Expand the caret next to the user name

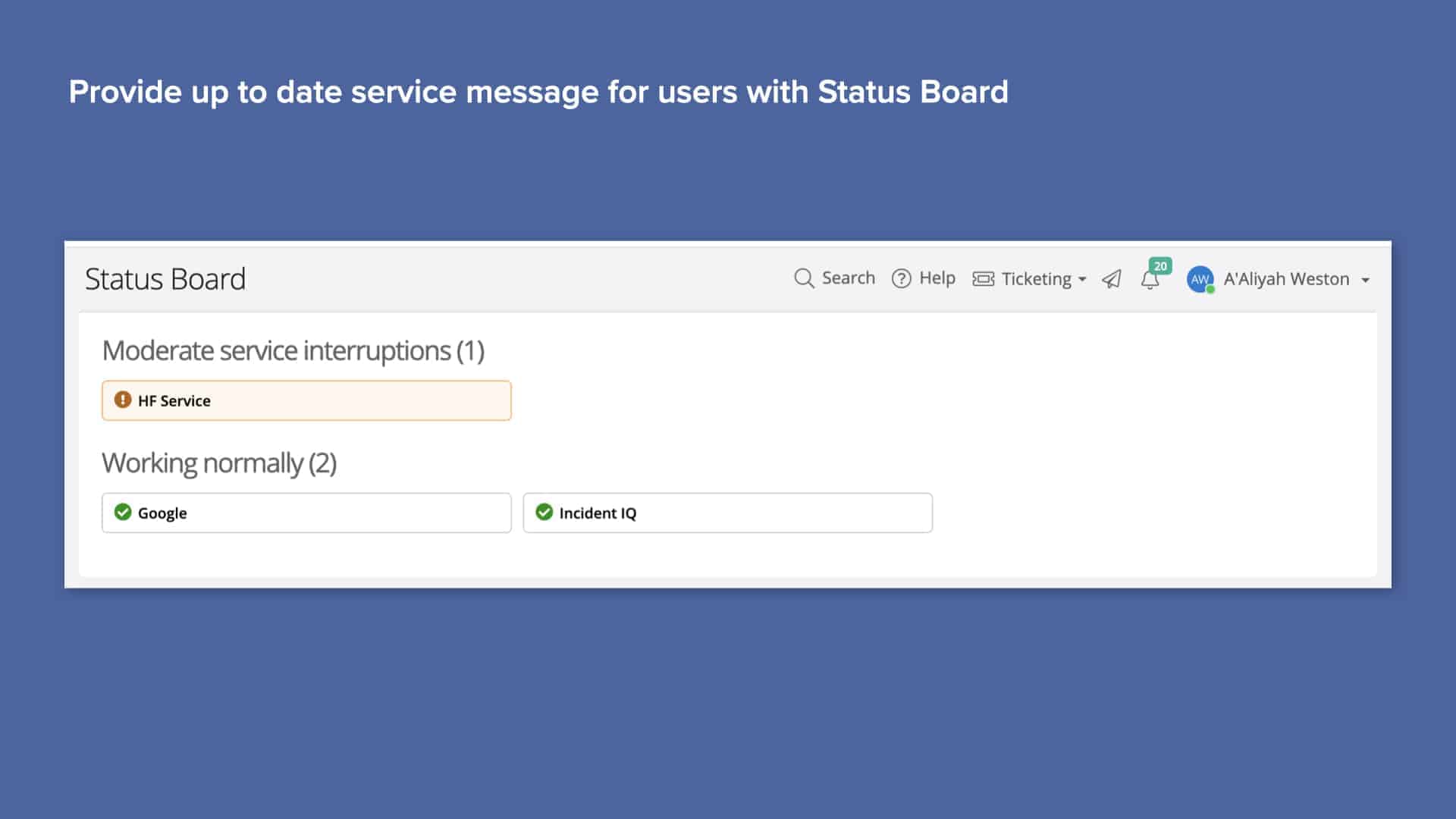[1366, 281]
